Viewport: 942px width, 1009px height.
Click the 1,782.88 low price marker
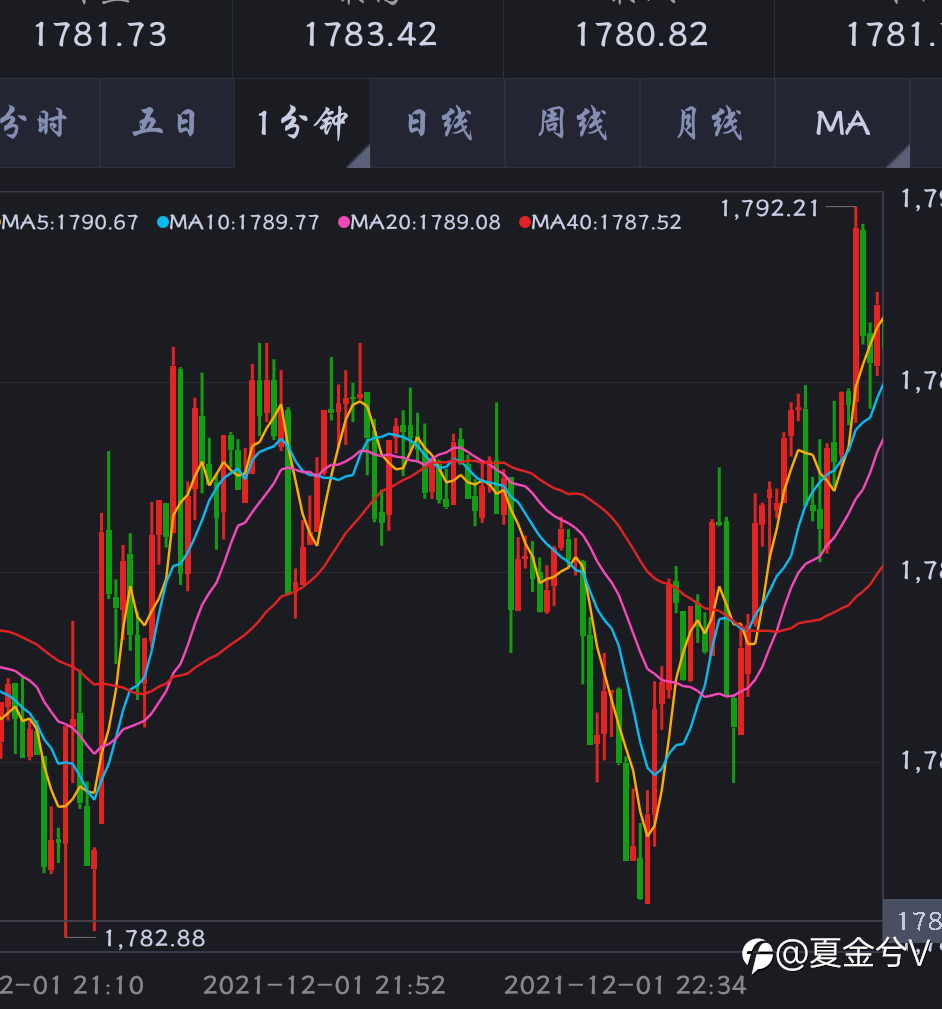pyautogui.click(x=155, y=938)
